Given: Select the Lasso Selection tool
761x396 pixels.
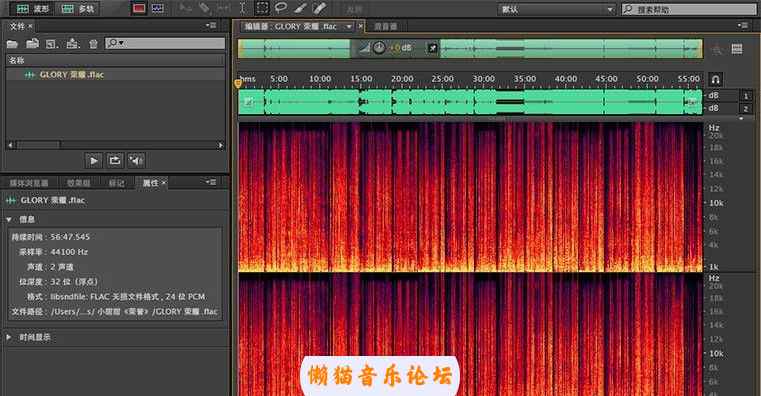Looking at the screenshot, I should coord(281,8).
